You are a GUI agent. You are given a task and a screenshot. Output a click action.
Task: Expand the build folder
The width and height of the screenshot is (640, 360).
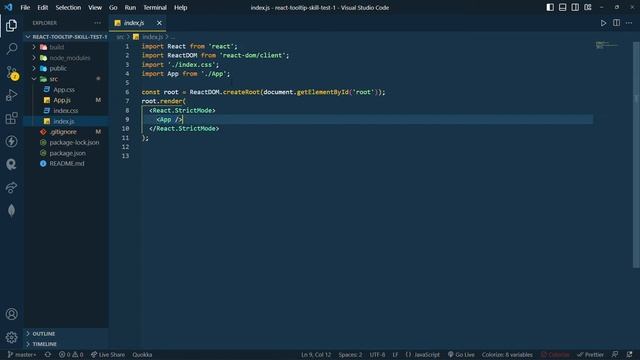coord(66,47)
